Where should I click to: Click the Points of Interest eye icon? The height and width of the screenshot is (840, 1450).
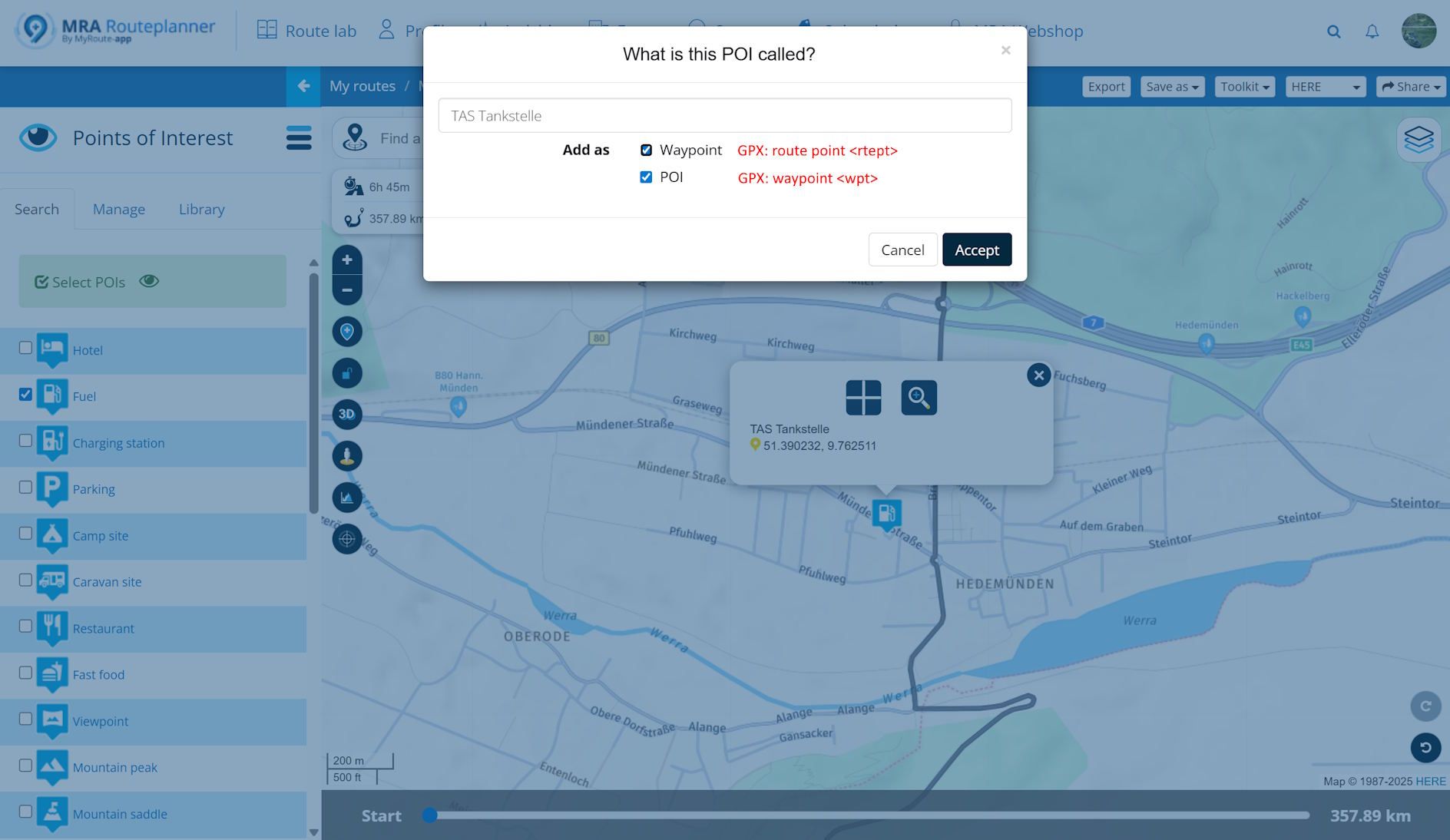pyautogui.click(x=38, y=137)
